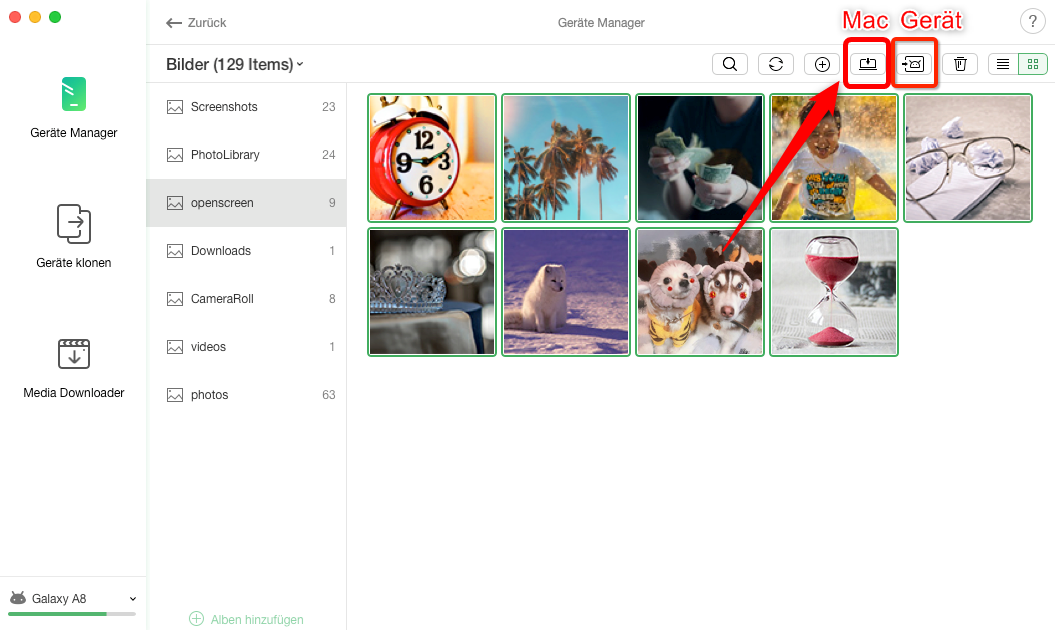Select the Screenshots album

pyautogui.click(x=224, y=107)
